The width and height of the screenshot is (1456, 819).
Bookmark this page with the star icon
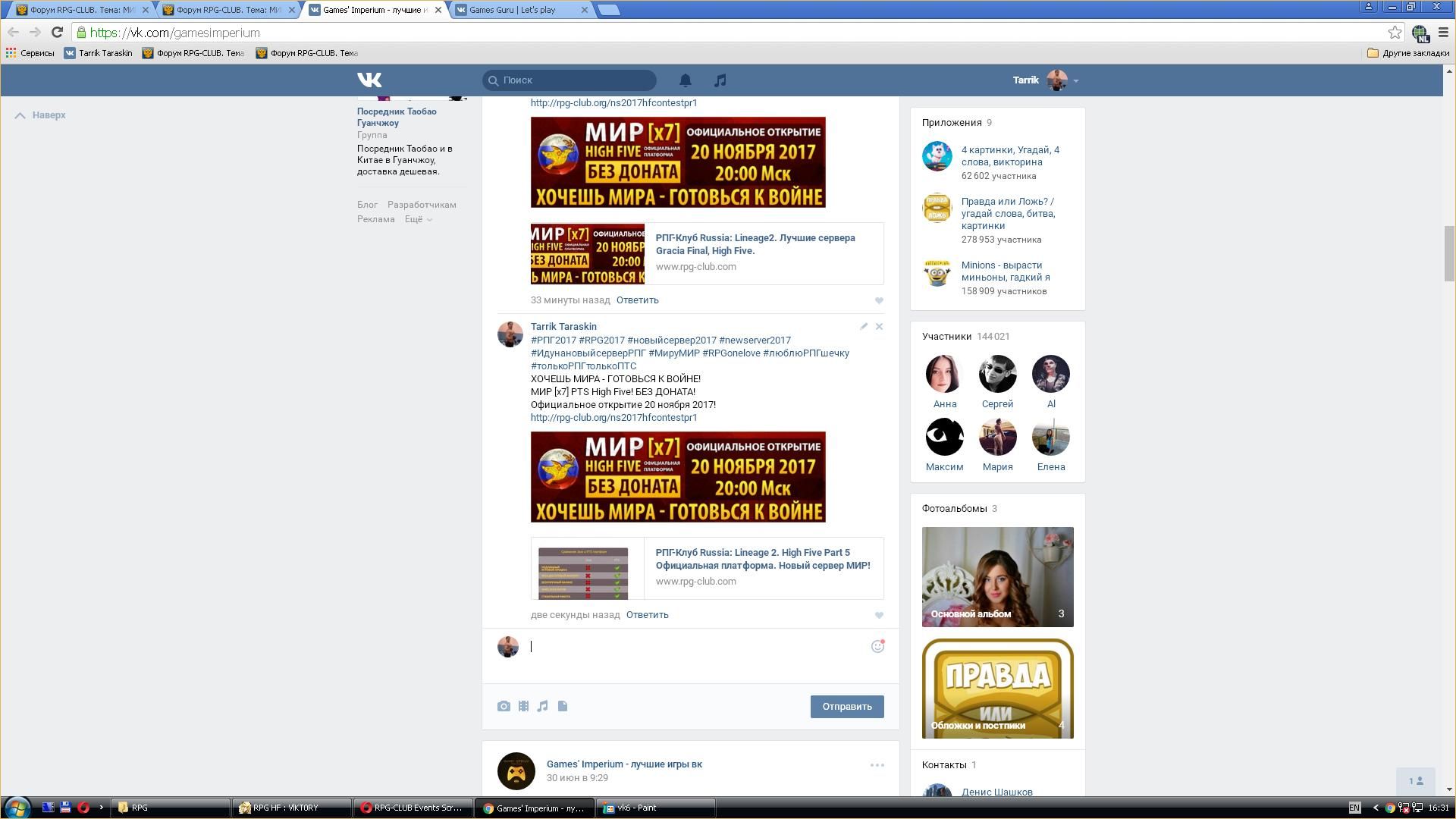[1395, 32]
